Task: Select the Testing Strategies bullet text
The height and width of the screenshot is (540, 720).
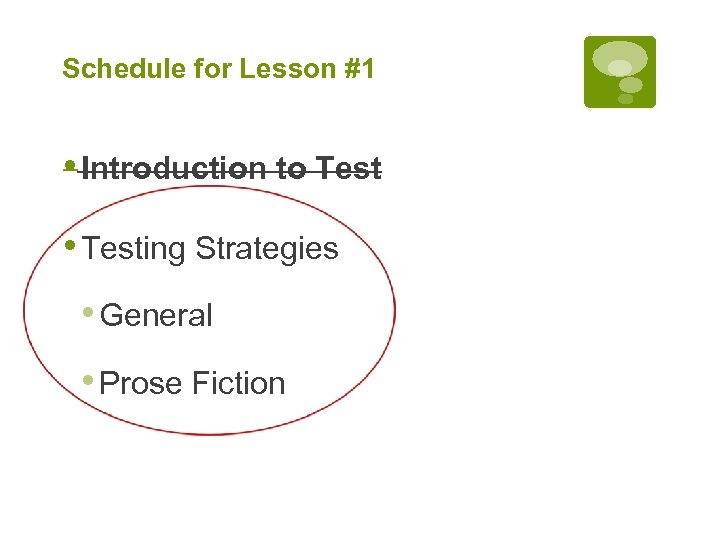Action: (211, 248)
